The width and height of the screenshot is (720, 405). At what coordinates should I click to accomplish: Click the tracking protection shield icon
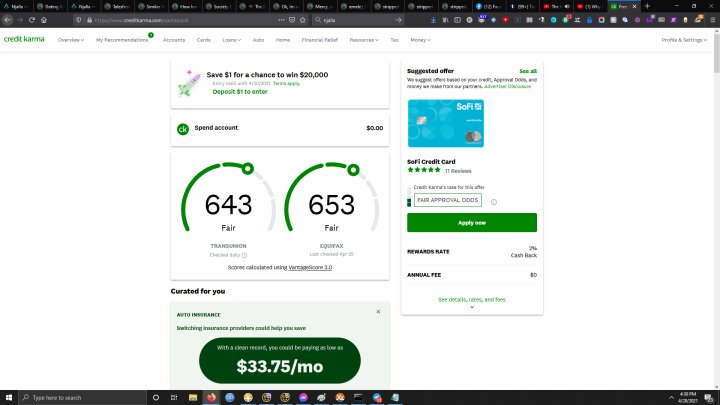tap(79, 20)
